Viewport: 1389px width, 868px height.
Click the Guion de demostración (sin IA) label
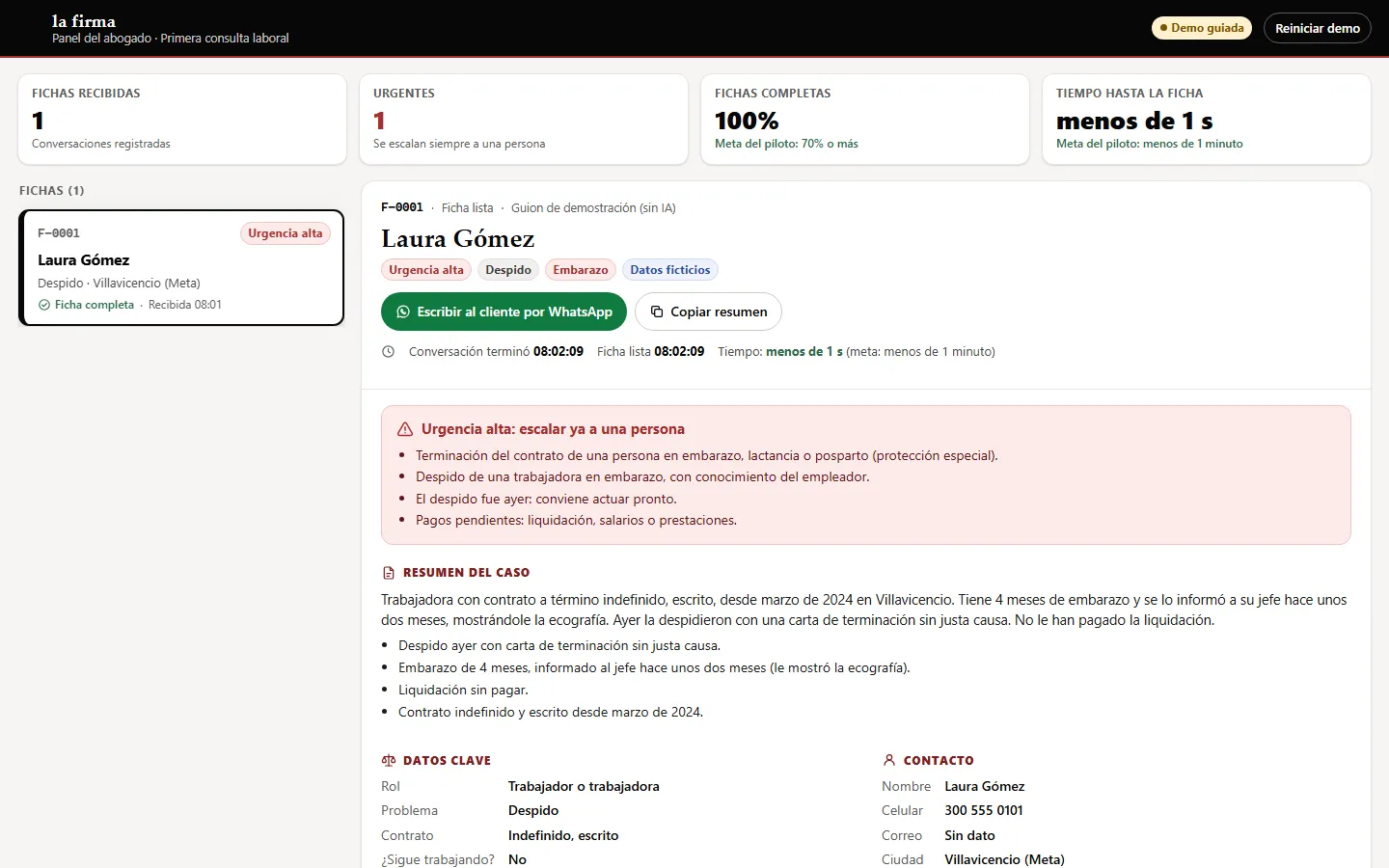(593, 208)
